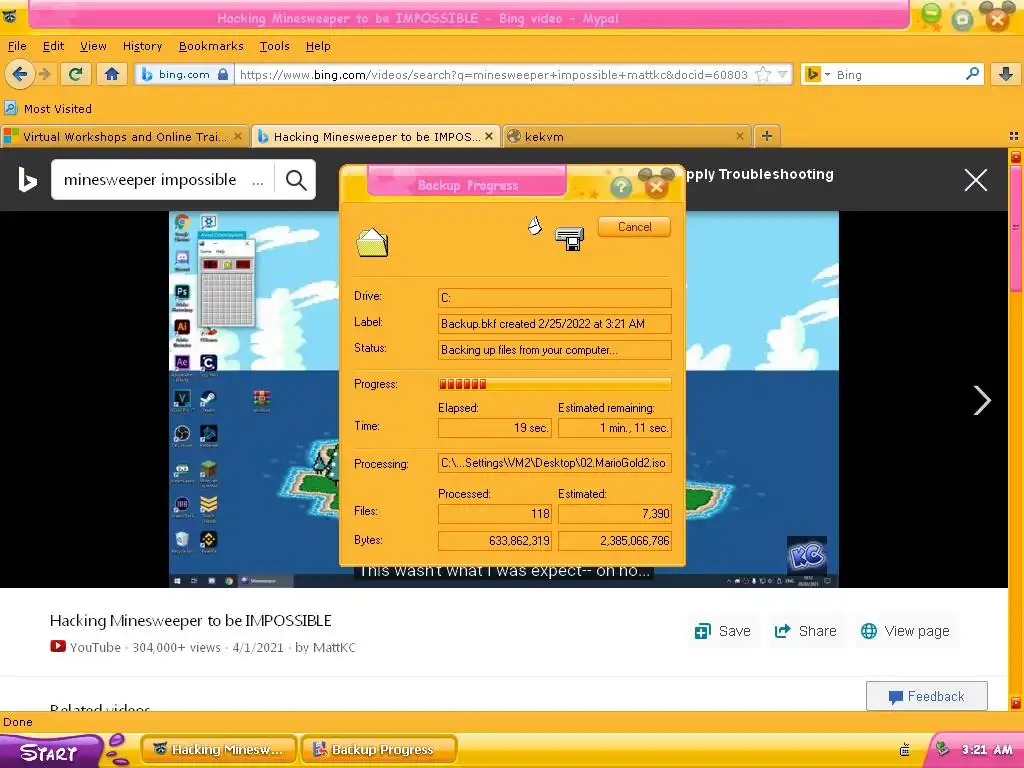The width and height of the screenshot is (1024, 768).
Task: Click the Bytes Processed 633,862,319 value
Action: point(495,541)
